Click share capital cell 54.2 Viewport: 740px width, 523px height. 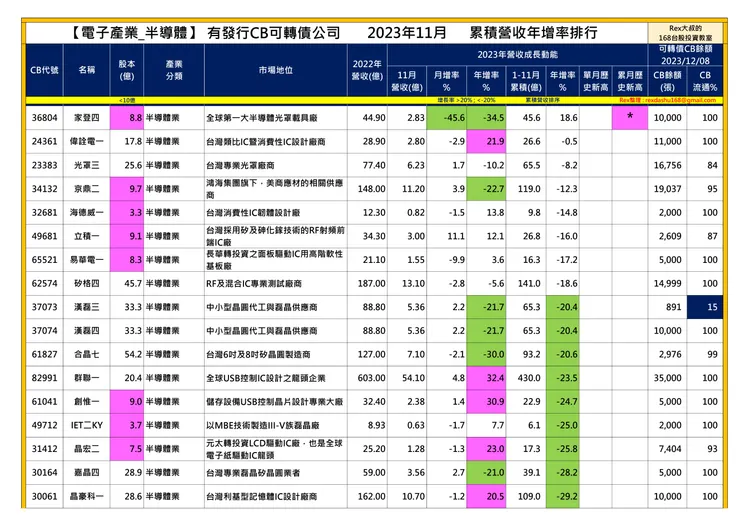click(x=126, y=354)
